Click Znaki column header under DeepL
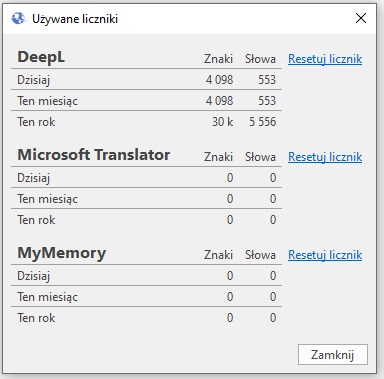Viewport: 384px width, 379px height. tap(218, 59)
